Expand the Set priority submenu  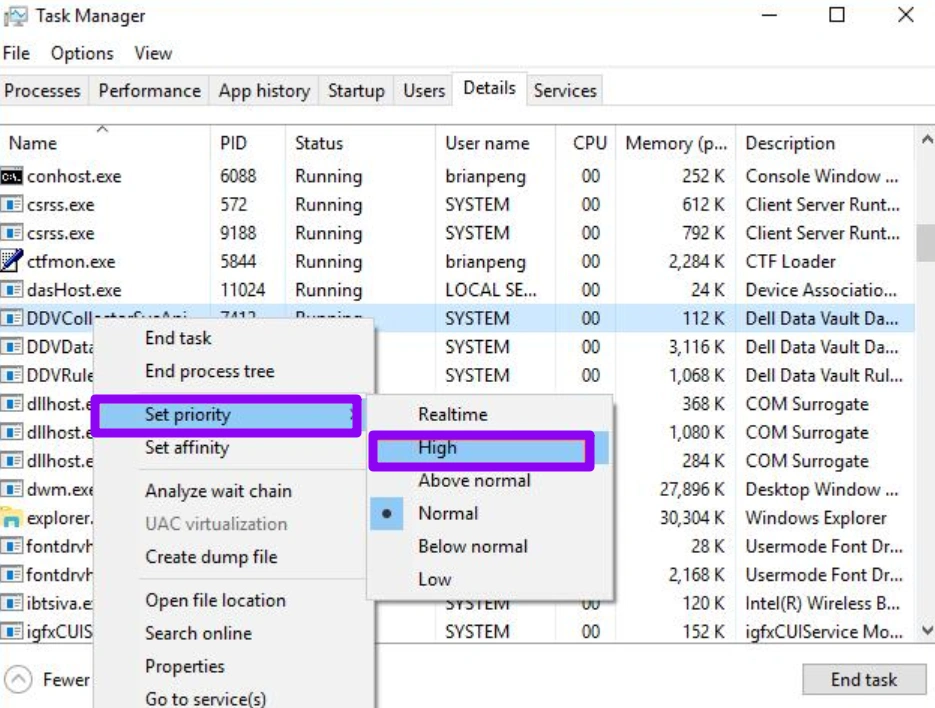(188, 415)
